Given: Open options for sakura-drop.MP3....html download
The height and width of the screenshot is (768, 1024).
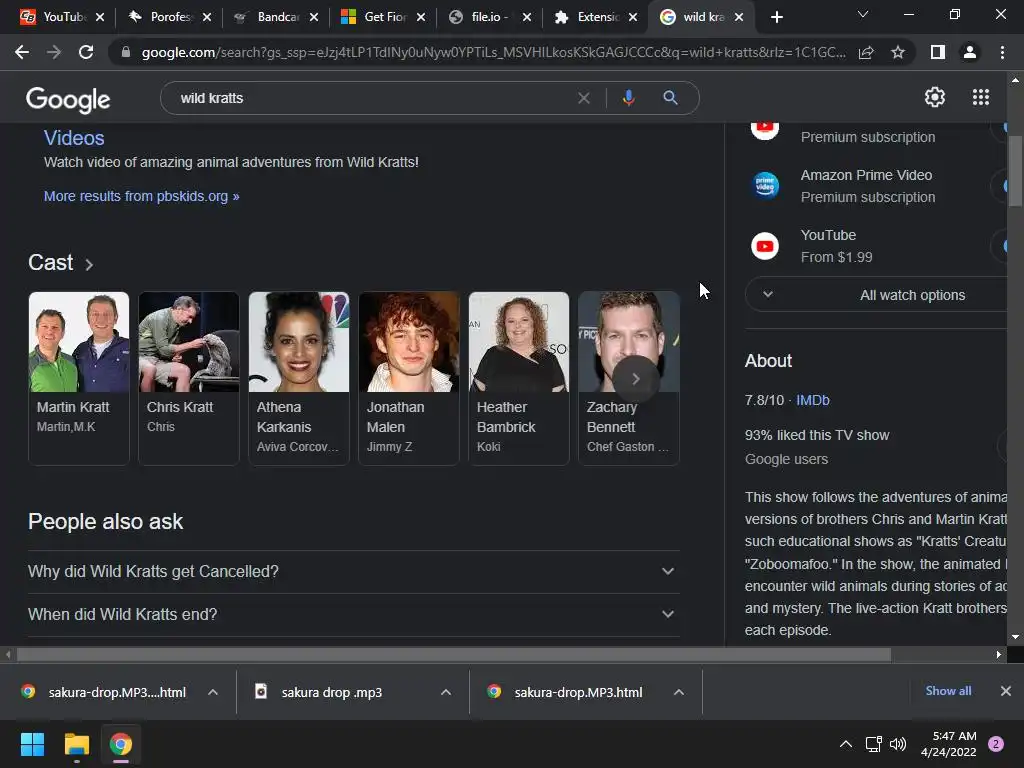Looking at the screenshot, I should coord(213,692).
